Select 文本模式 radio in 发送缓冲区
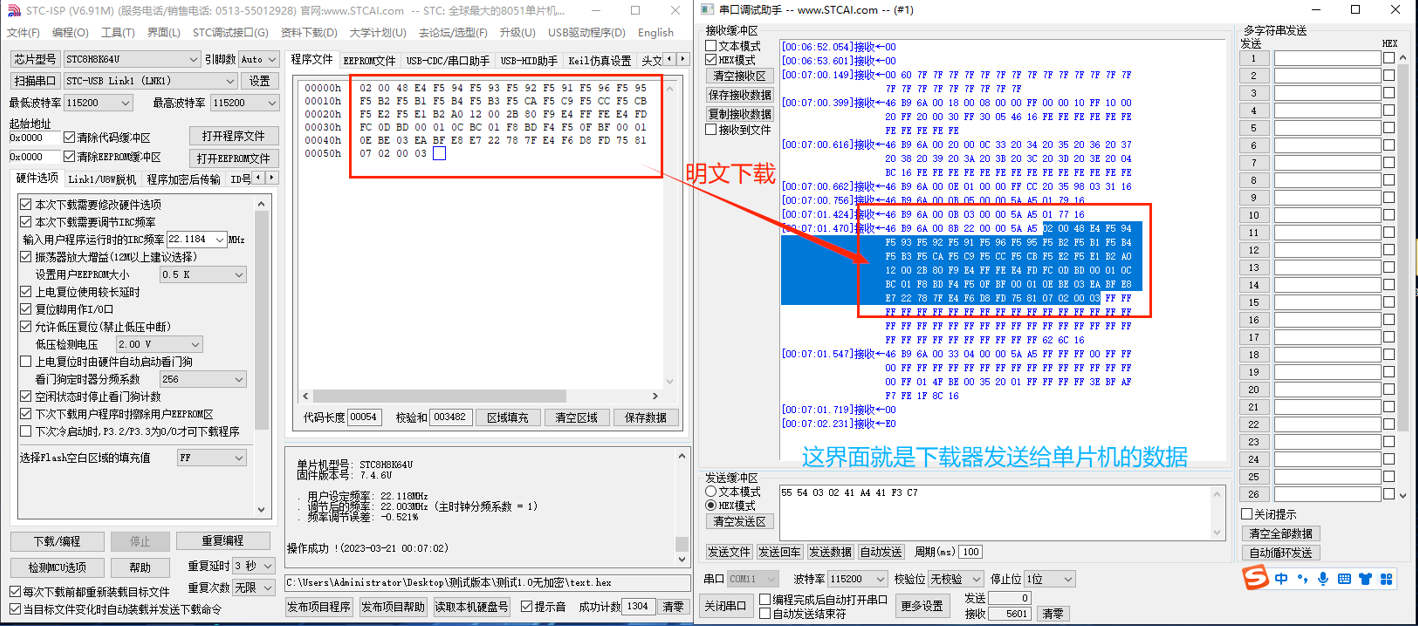Screen dimensions: 1418x626 pyautogui.click(x=711, y=492)
